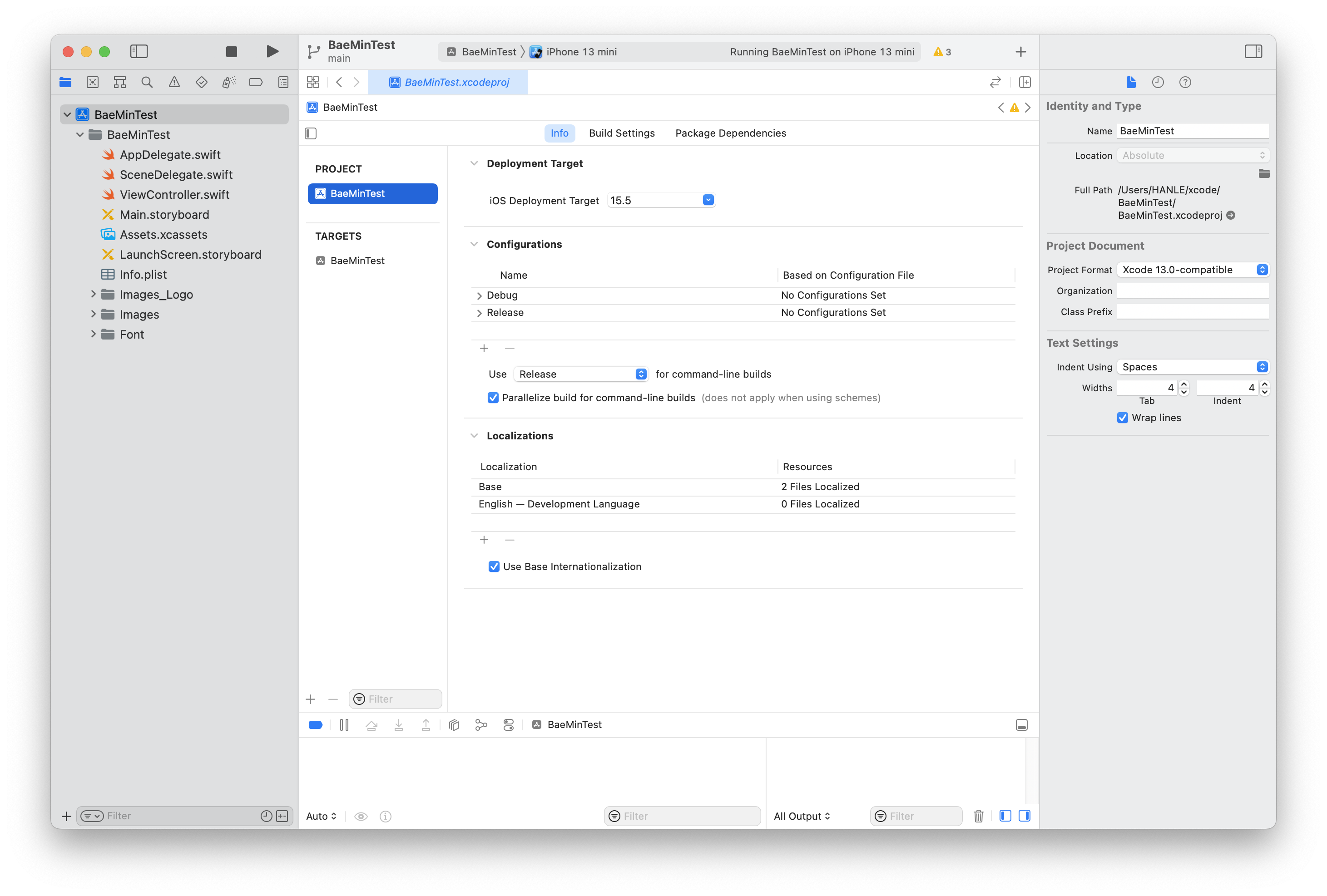Viewport: 1327px width, 896px height.
Task: Show the File inspector
Action: pyautogui.click(x=1130, y=82)
